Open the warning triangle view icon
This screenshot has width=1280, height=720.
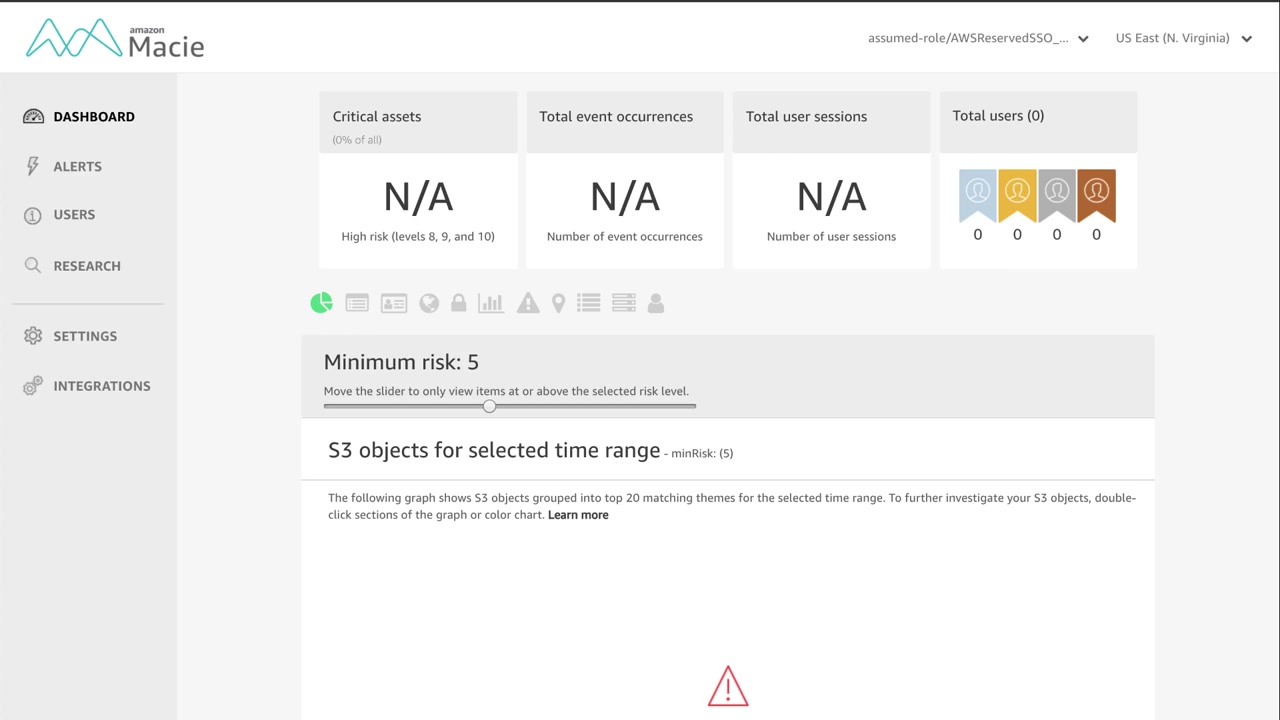click(x=528, y=303)
